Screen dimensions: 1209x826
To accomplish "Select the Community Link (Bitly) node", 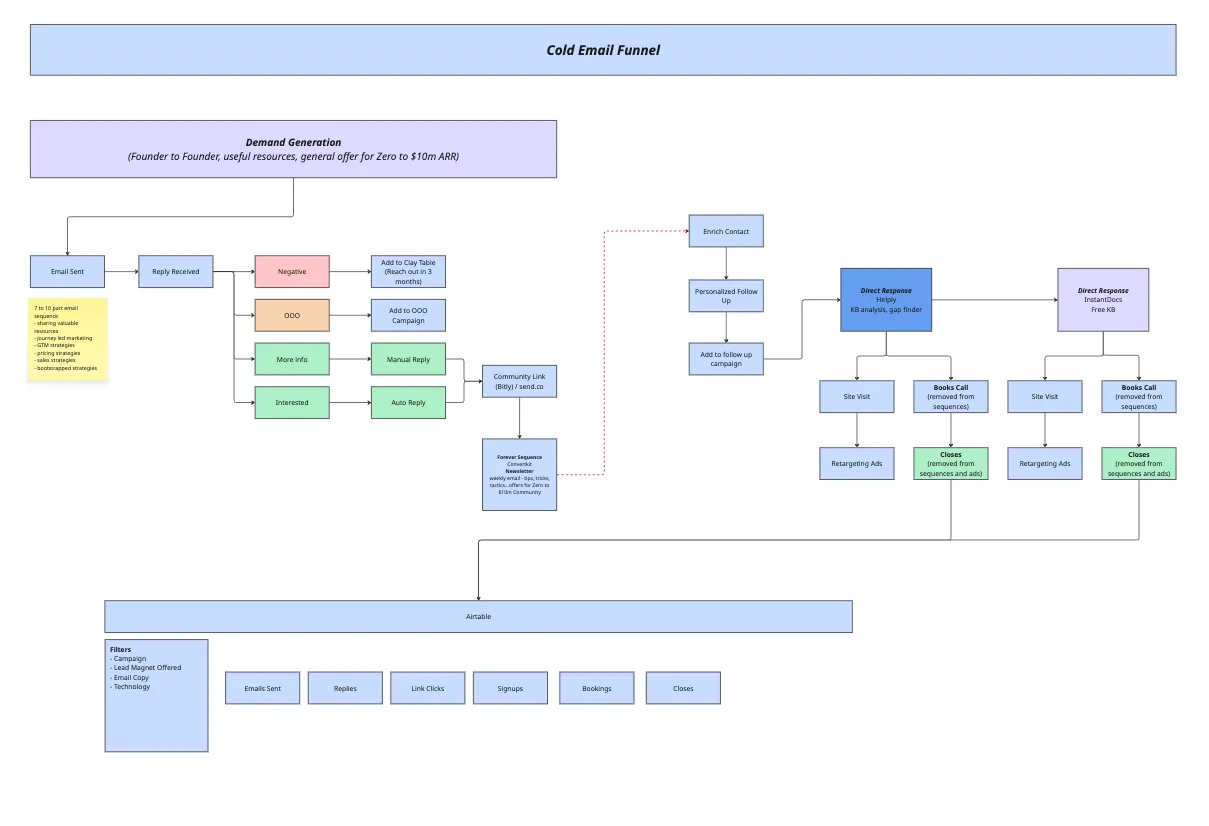I will coord(519,381).
